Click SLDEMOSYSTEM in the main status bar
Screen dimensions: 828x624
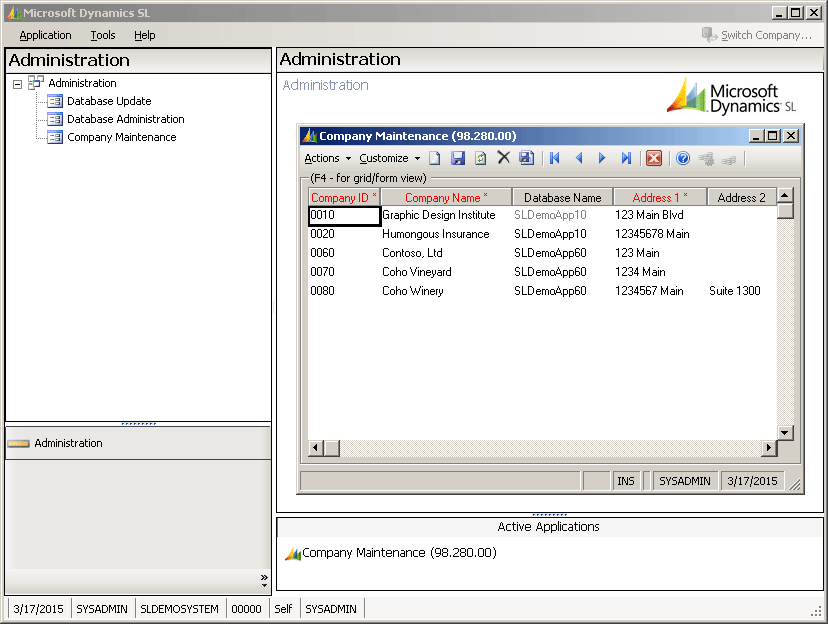tap(180, 609)
